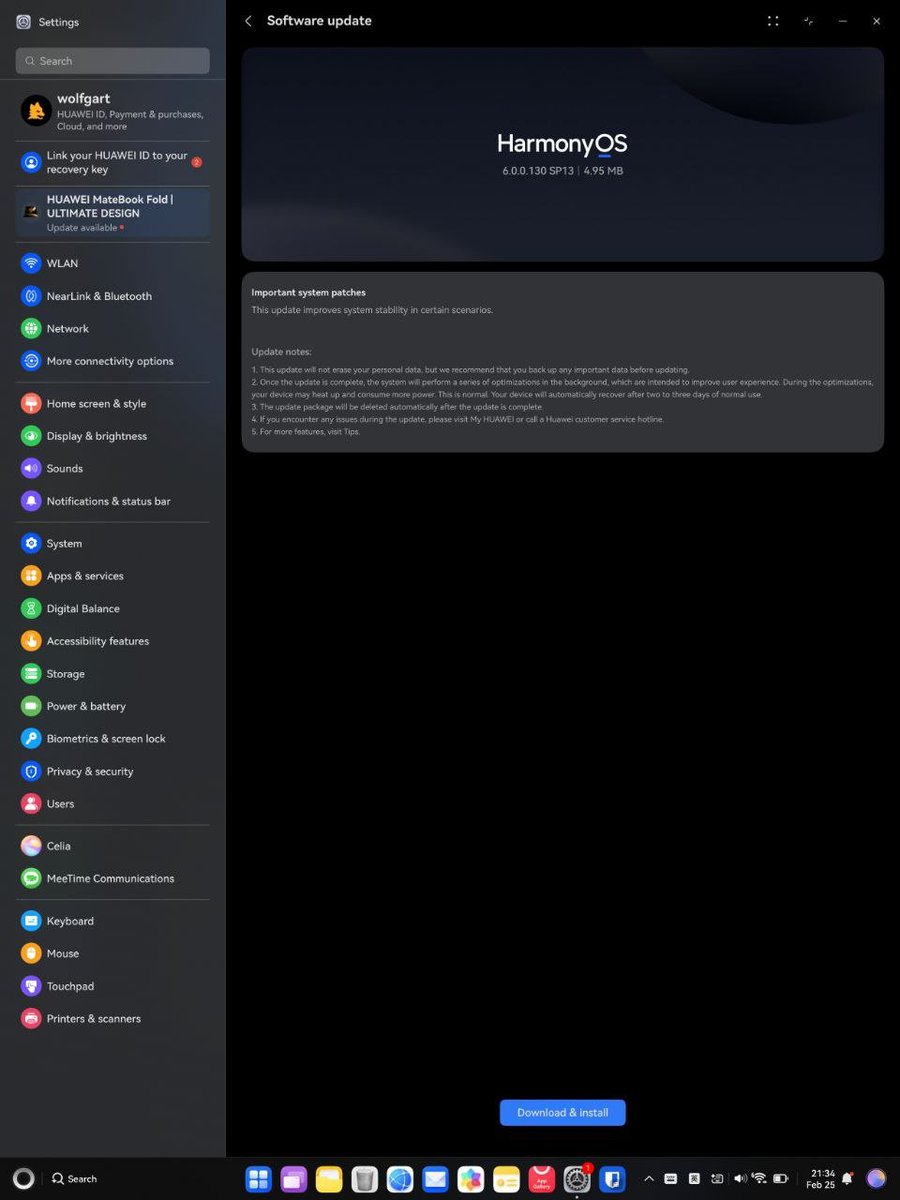Go back from Software update page

(248, 21)
